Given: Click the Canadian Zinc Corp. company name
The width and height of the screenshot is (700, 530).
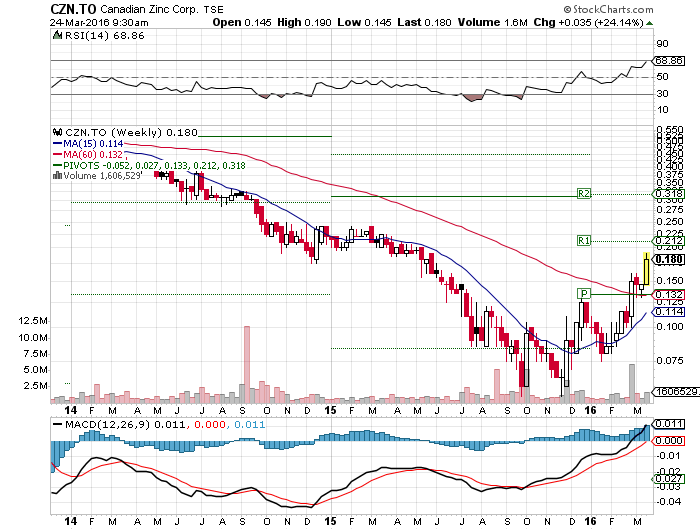Looking at the screenshot, I should (x=150, y=9).
